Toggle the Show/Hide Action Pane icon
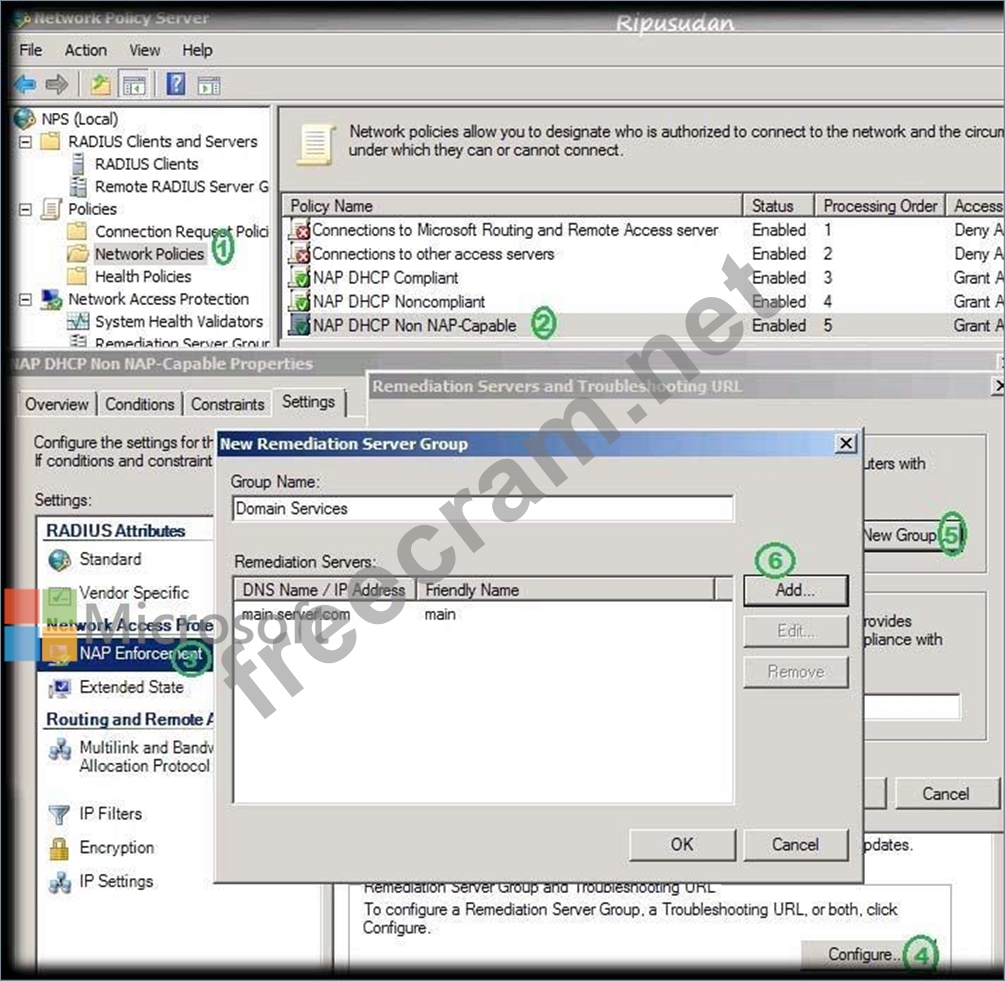This screenshot has height=981, width=1005. click(209, 85)
